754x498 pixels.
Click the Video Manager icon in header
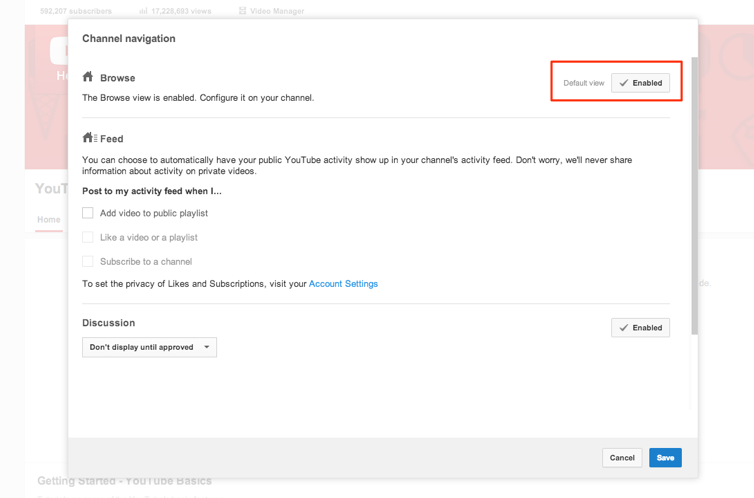242,11
